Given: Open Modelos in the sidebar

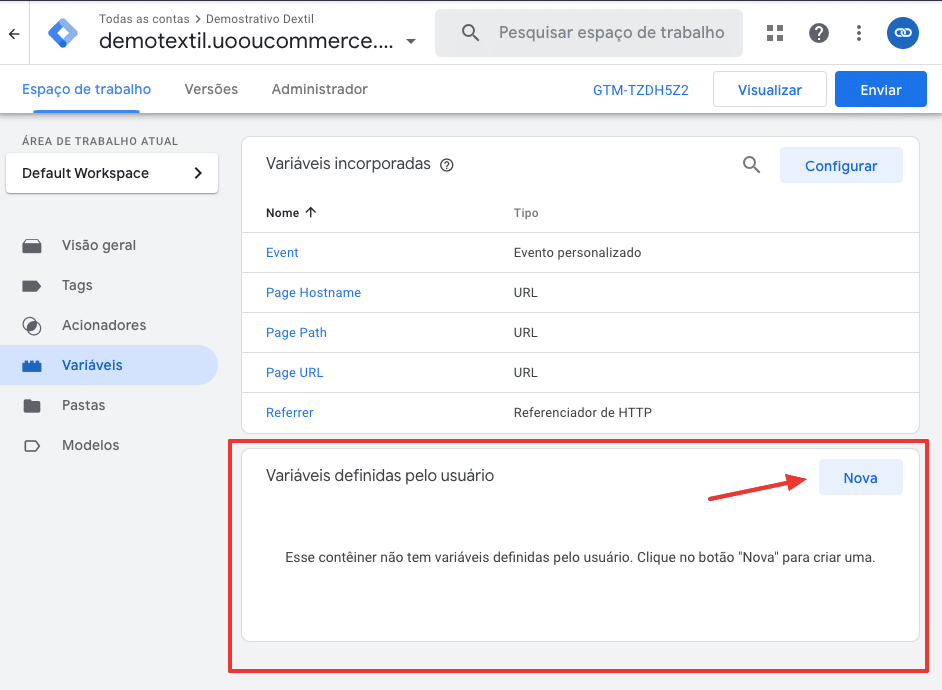Looking at the screenshot, I should pyautogui.click(x=91, y=446).
